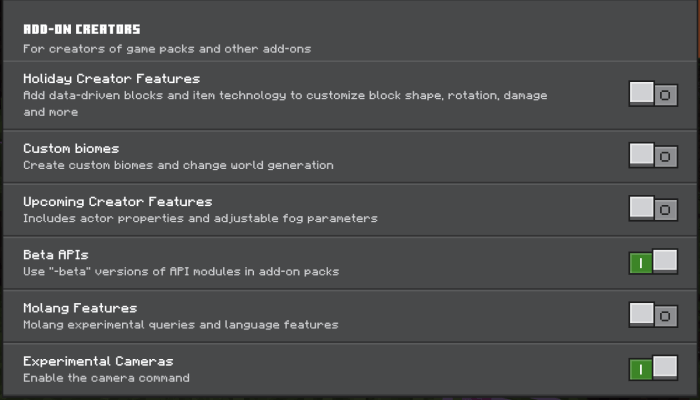Click the 'Enable the camera command' description

coord(106,378)
